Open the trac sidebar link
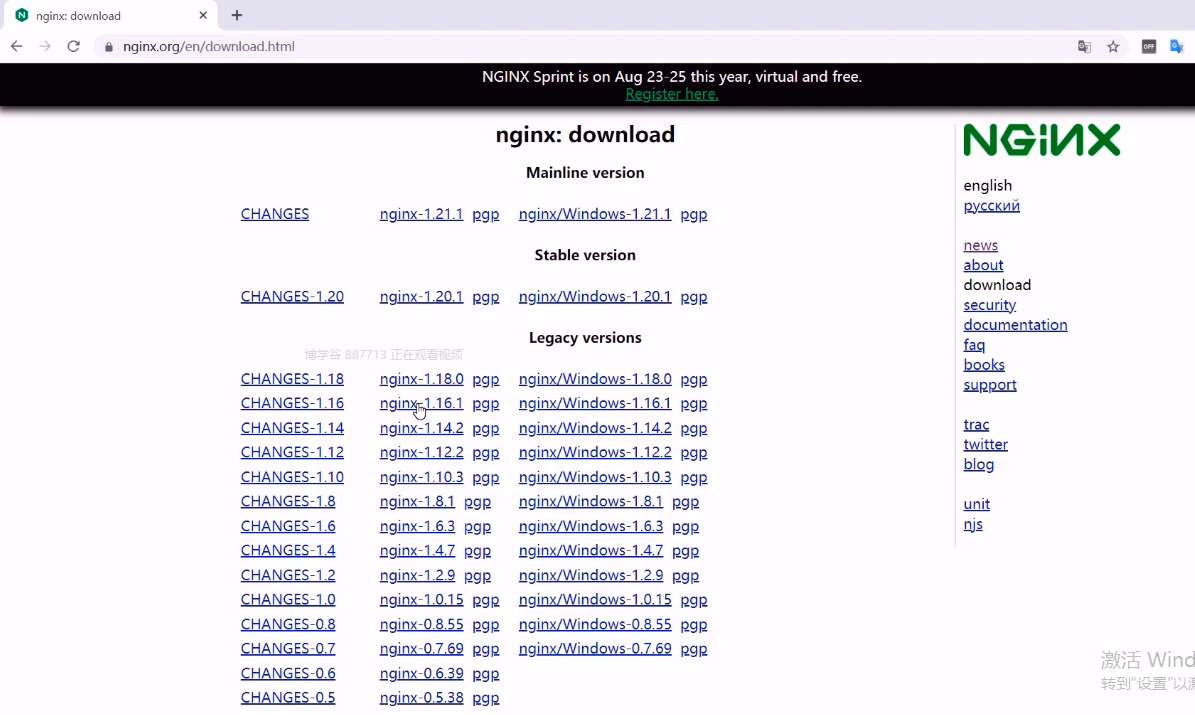Viewport: 1195px width, 715px height. tap(976, 425)
